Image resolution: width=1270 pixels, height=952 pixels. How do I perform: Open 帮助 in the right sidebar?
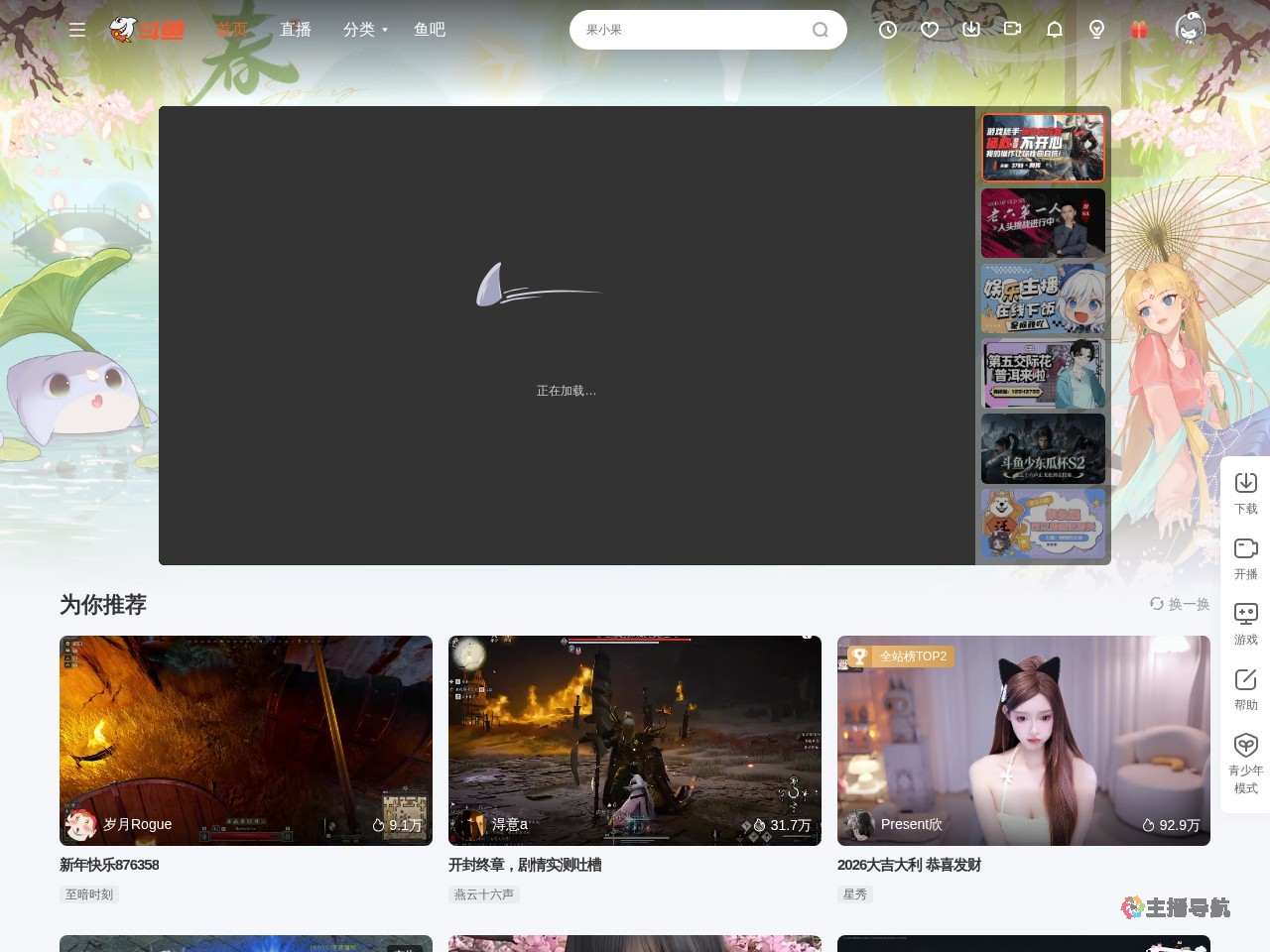(1245, 689)
